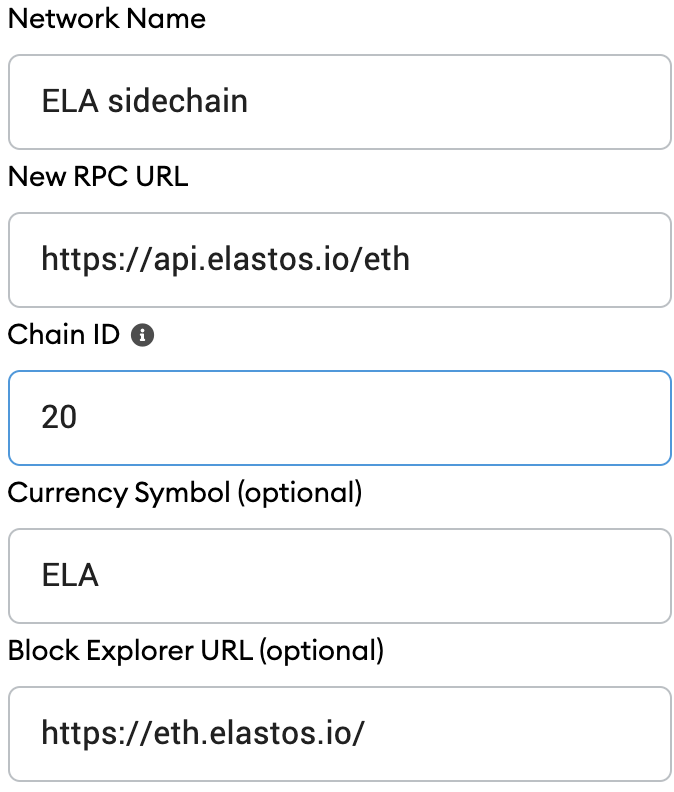Click the "Network Name" label
The height and width of the screenshot is (792, 674).
coord(106,19)
